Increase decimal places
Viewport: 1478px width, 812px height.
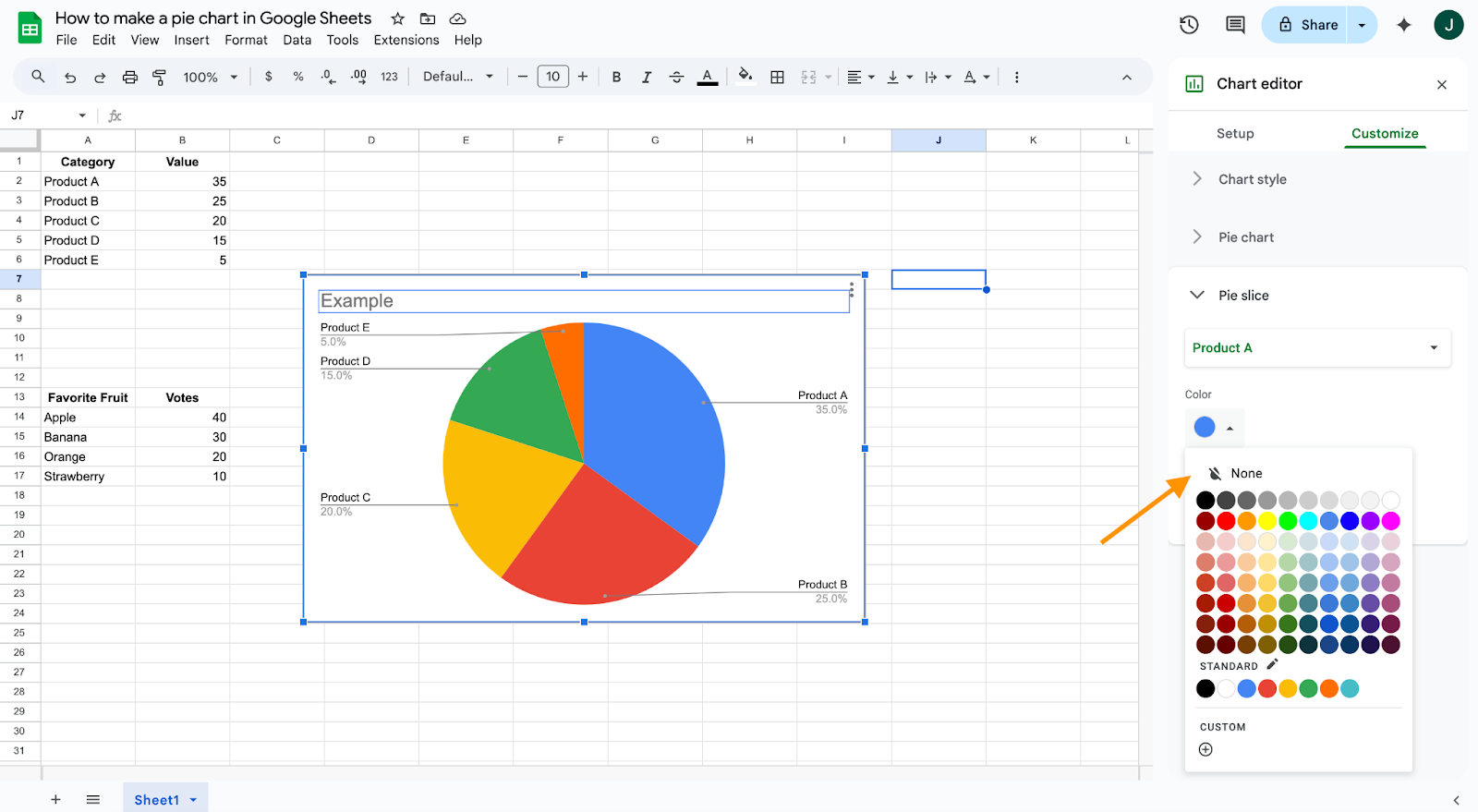point(358,77)
